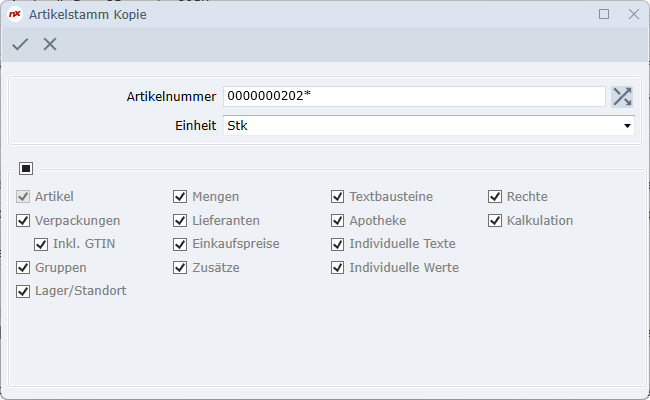The width and height of the screenshot is (650, 400).
Task: Disable the Inkl. GTIN option
Action: point(41,244)
